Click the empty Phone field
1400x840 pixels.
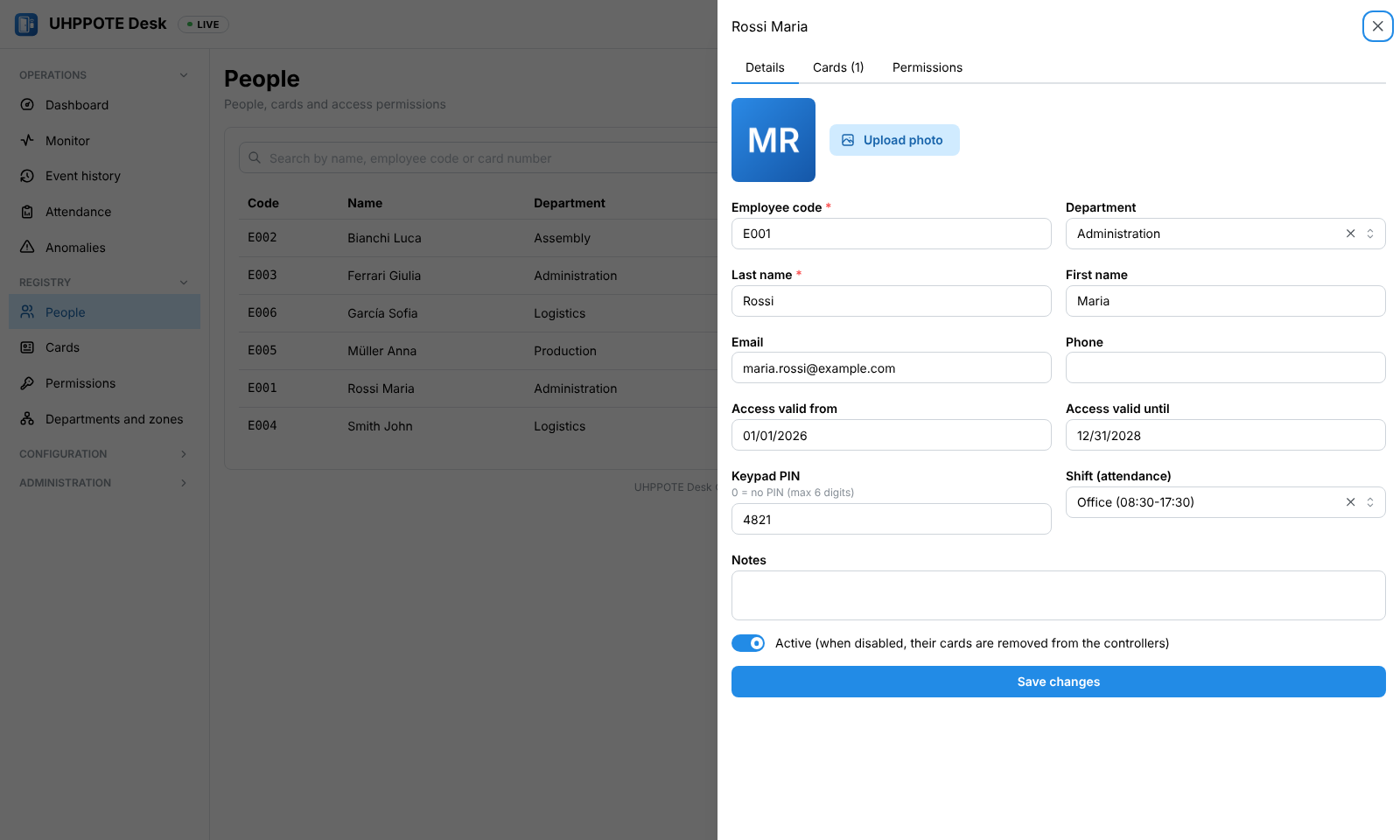pyautogui.click(x=1226, y=367)
